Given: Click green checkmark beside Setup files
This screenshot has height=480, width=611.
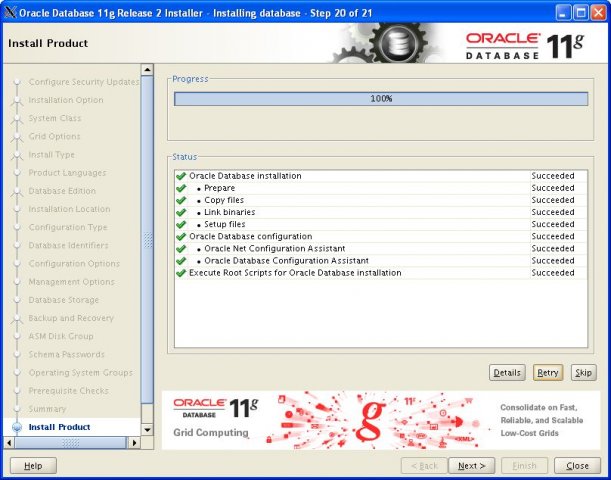Looking at the screenshot, I should click(181, 224).
